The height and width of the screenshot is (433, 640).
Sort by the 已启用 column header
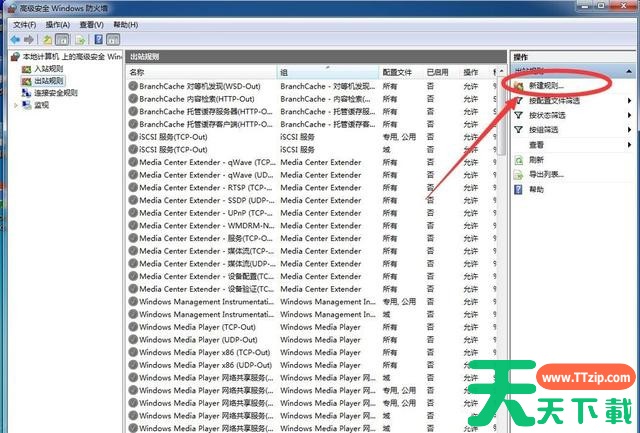[x=441, y=72]
